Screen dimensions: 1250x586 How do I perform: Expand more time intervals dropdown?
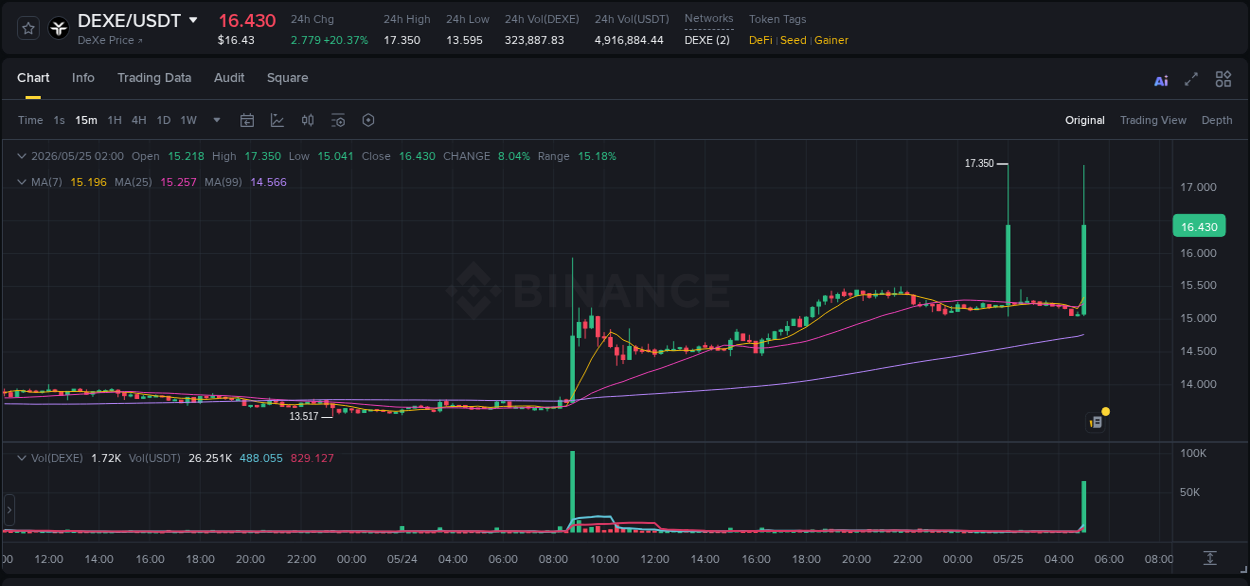[x=217, y=120]
